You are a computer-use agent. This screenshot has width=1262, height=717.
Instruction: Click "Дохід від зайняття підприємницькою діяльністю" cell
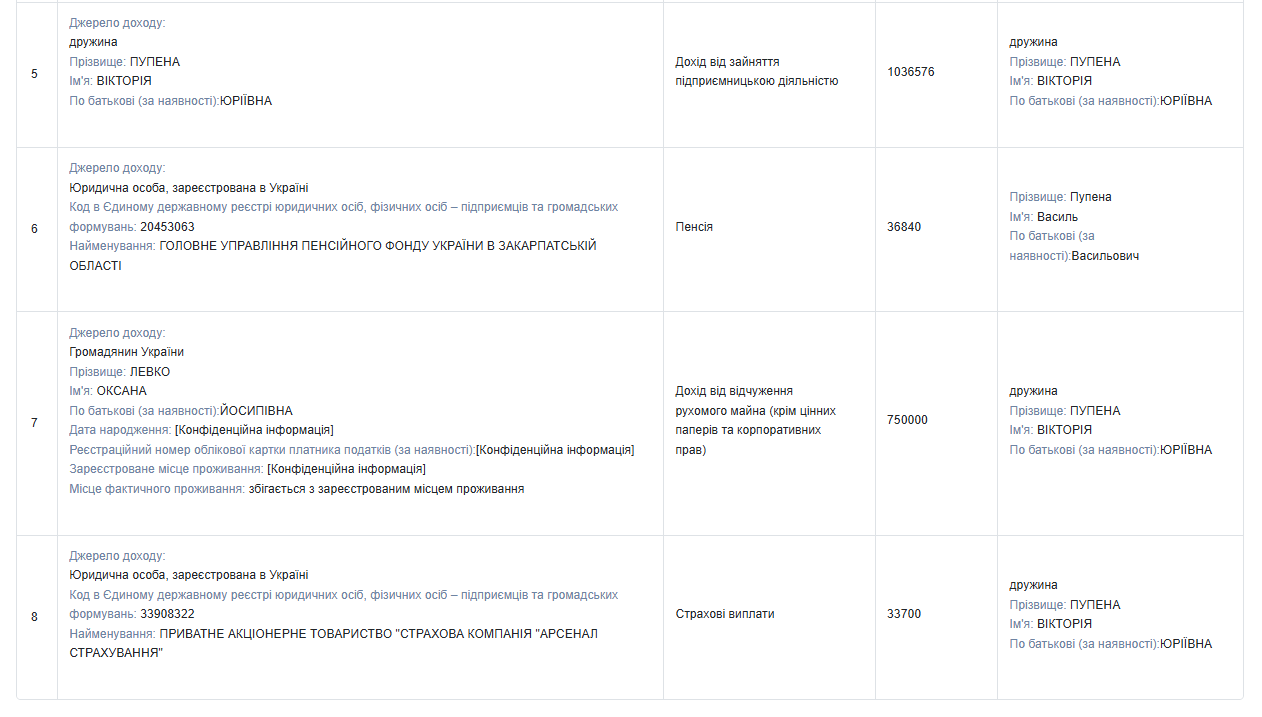756,72
